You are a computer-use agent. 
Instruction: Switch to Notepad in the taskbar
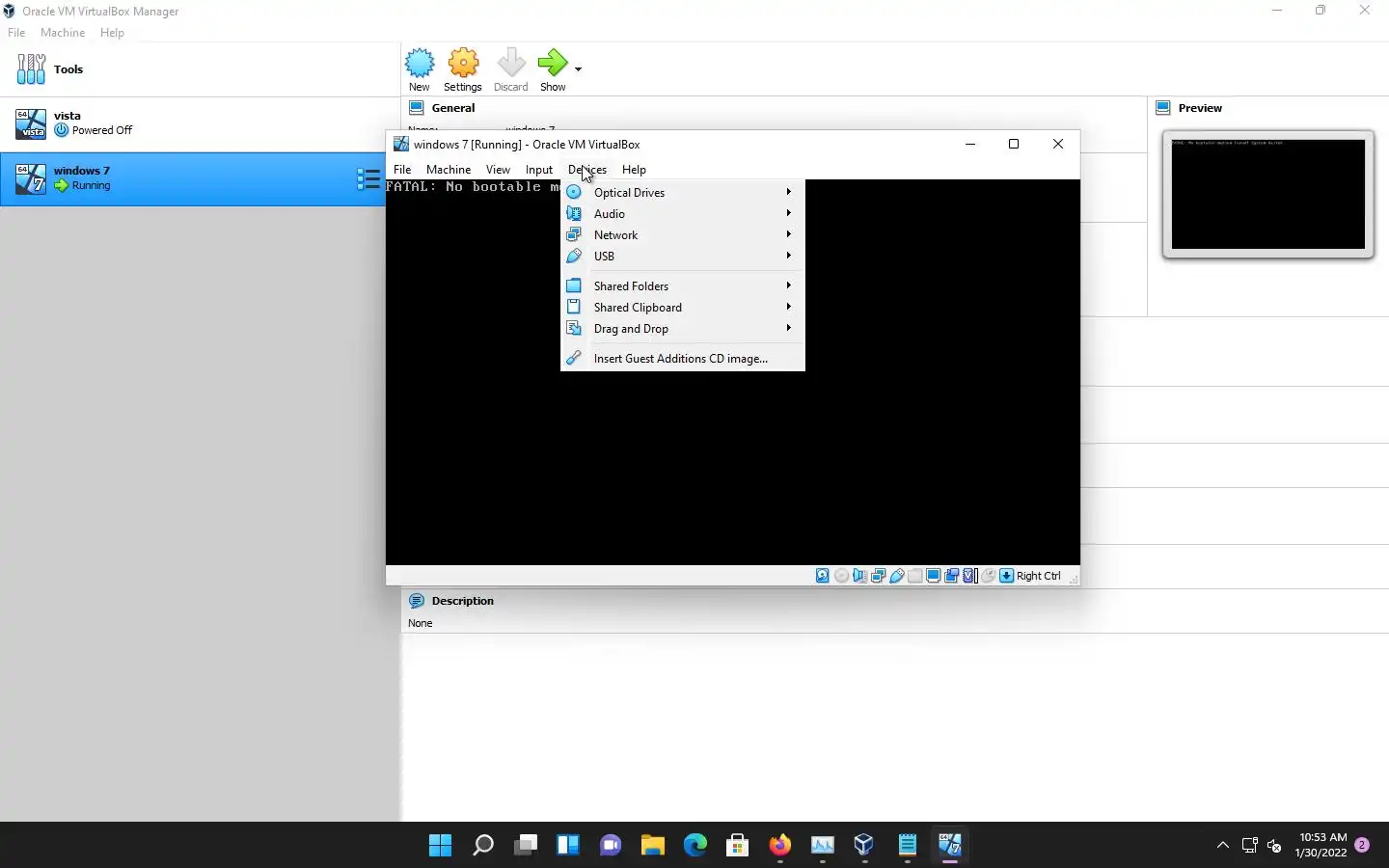coord(908,846)
